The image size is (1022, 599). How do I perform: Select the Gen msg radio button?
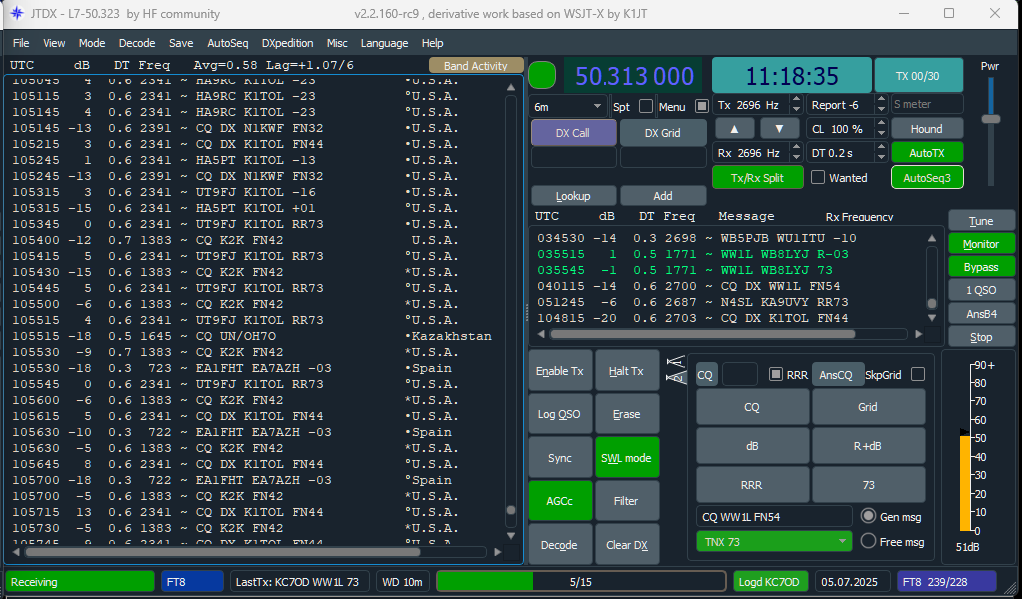pyautogui.click(x=868, y=516)
